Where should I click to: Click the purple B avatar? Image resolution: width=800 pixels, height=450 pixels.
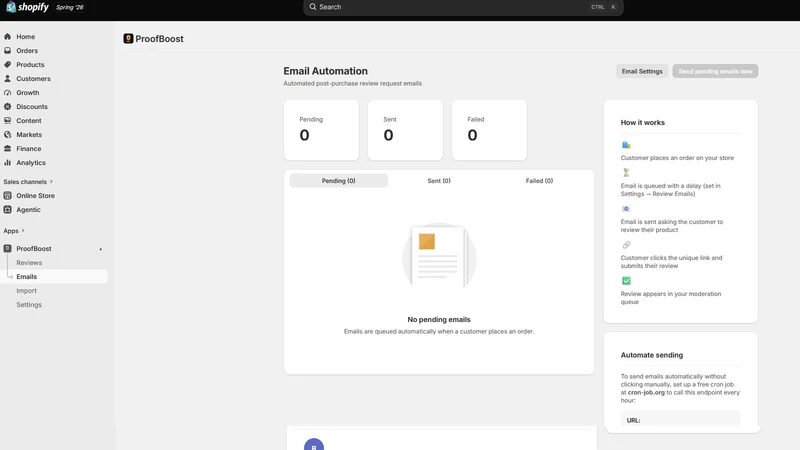[x=314, y=444]
